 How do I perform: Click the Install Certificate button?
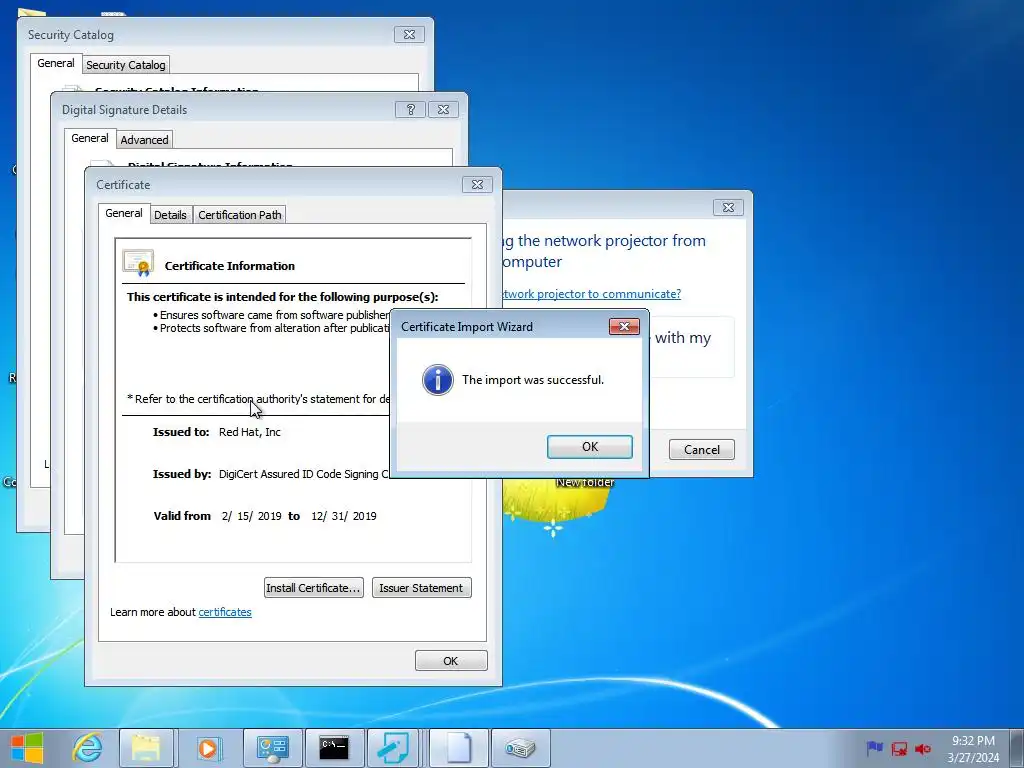click(x=313, y=588)
